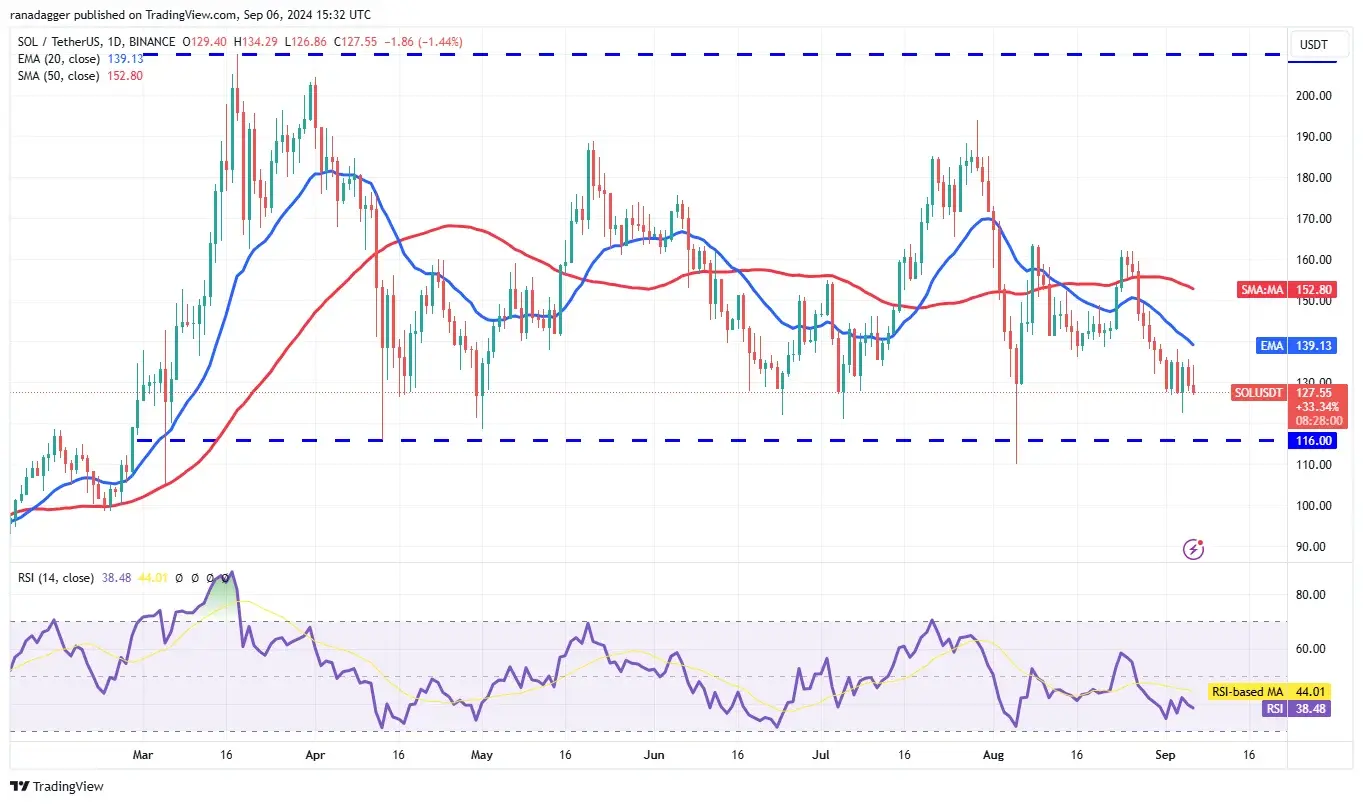Image resolution: width=1363 pixels, height=804 pixels.
Task: Click the 200.00 price axis label
Action: point(1314,96)
